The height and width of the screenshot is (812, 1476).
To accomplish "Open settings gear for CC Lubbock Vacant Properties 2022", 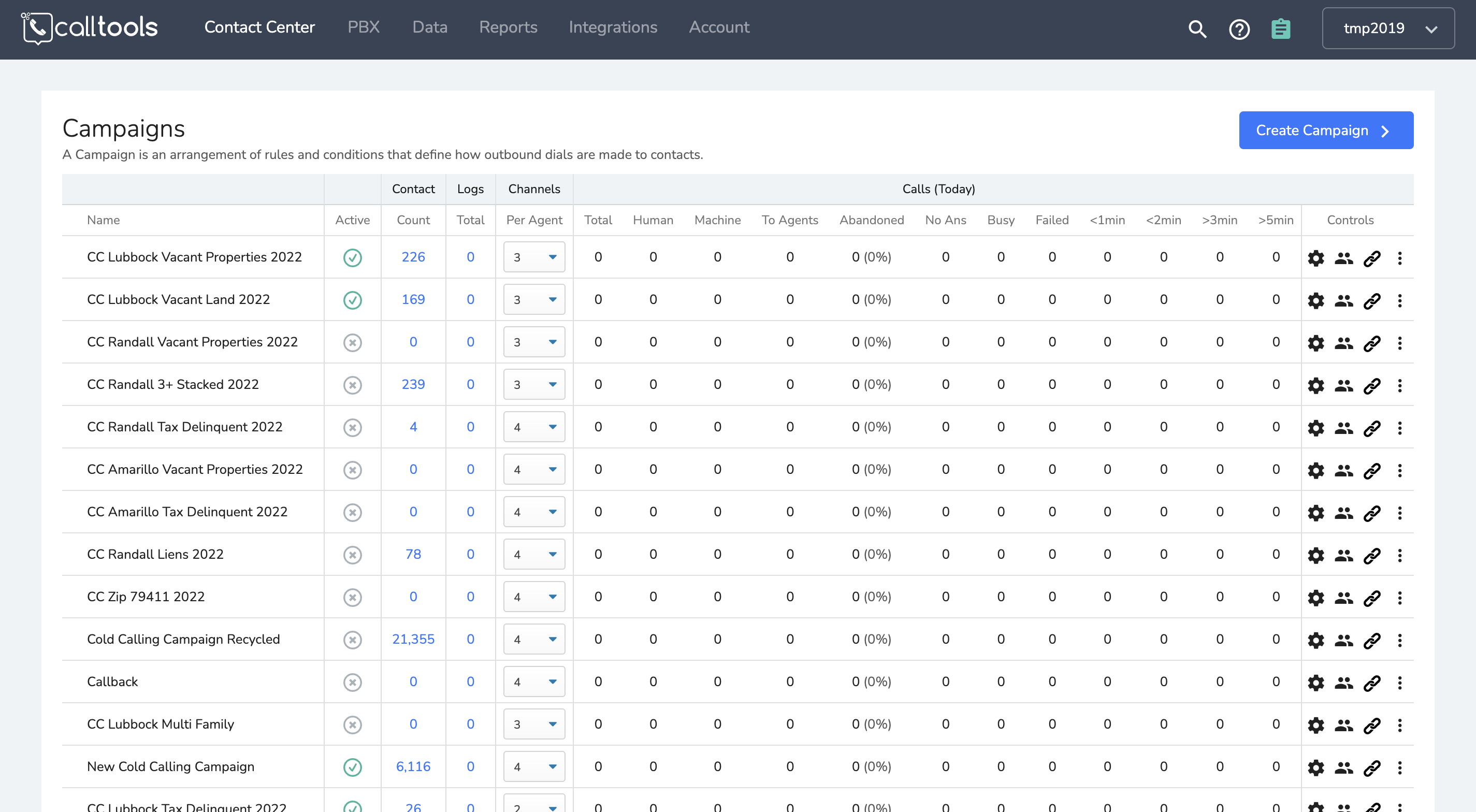I will coord(1315,258).
